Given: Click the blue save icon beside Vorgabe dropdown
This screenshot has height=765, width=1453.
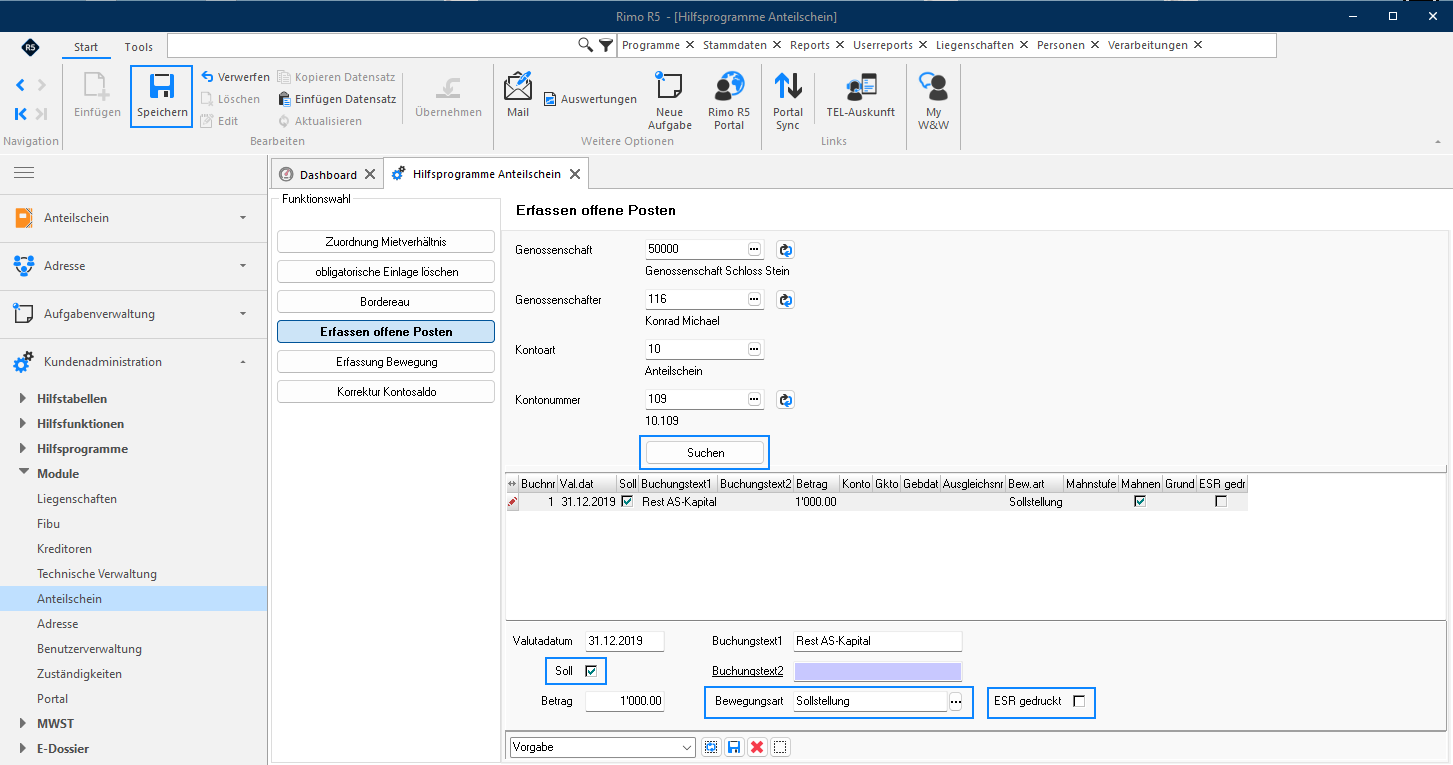Looking at the screenshot, I should tap(734, 747).
